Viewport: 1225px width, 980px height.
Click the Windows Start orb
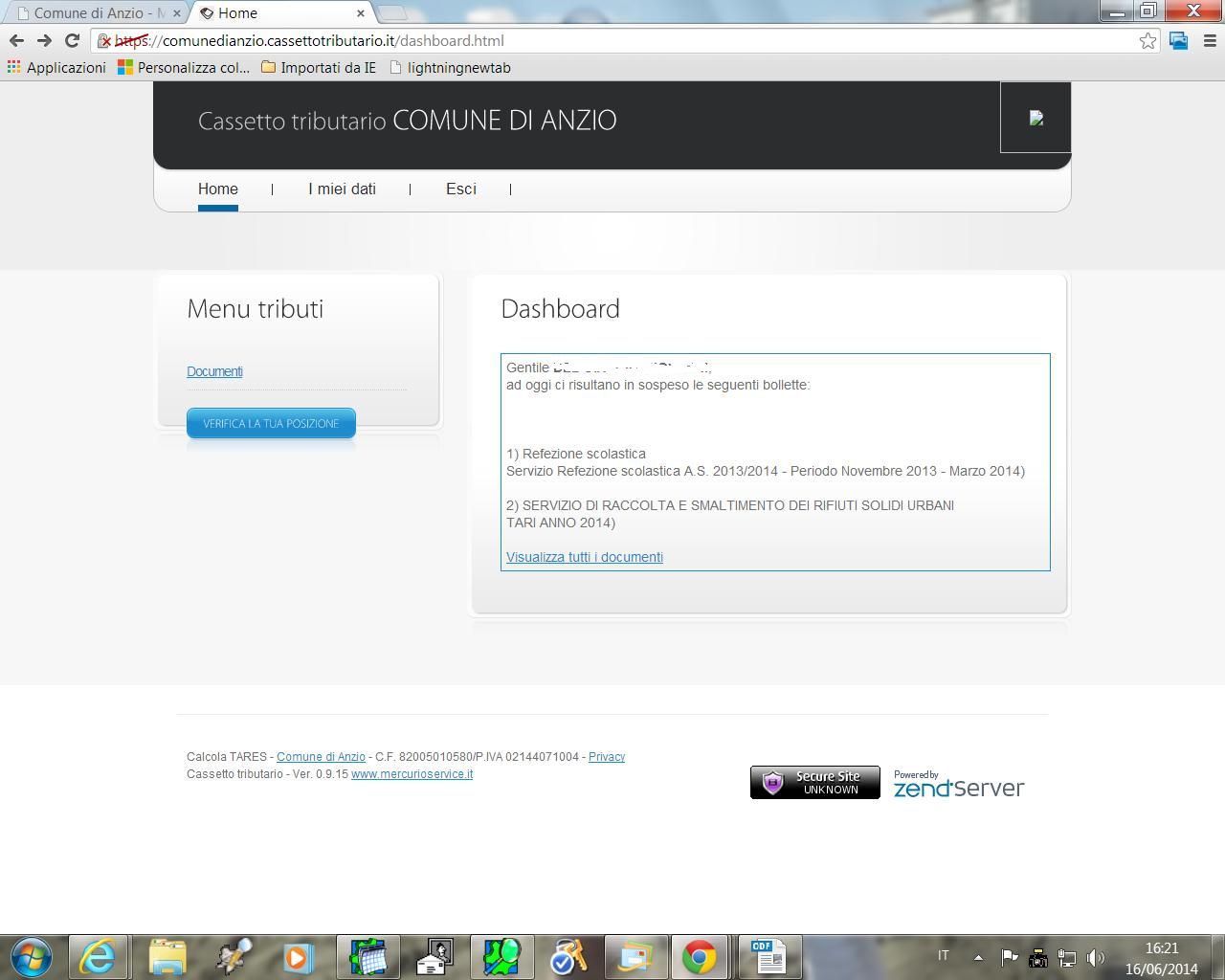[x=31, y=956]
